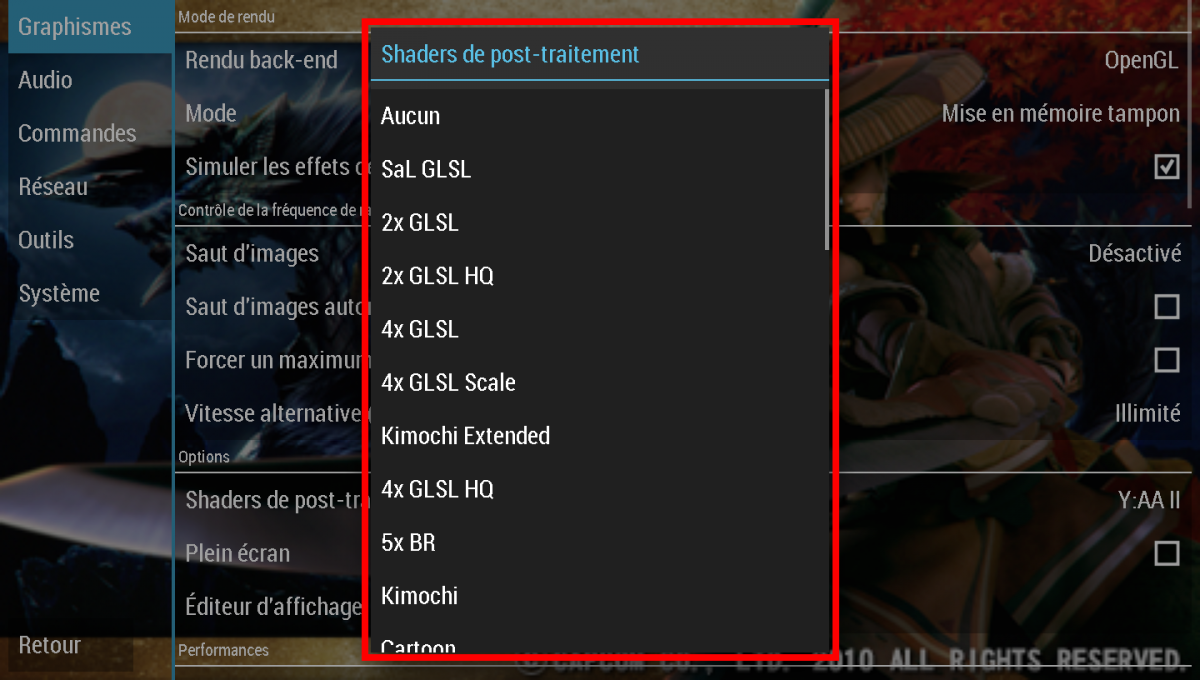Select 4x GLSL Scale shader
Image resolution: width=1200 pixels, height=680 pixels.
599,383
